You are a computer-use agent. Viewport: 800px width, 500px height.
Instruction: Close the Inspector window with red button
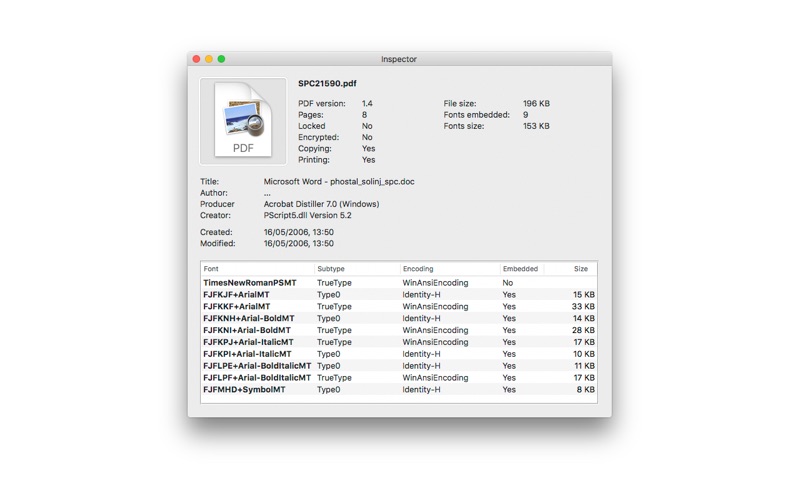tap(196, 59)
